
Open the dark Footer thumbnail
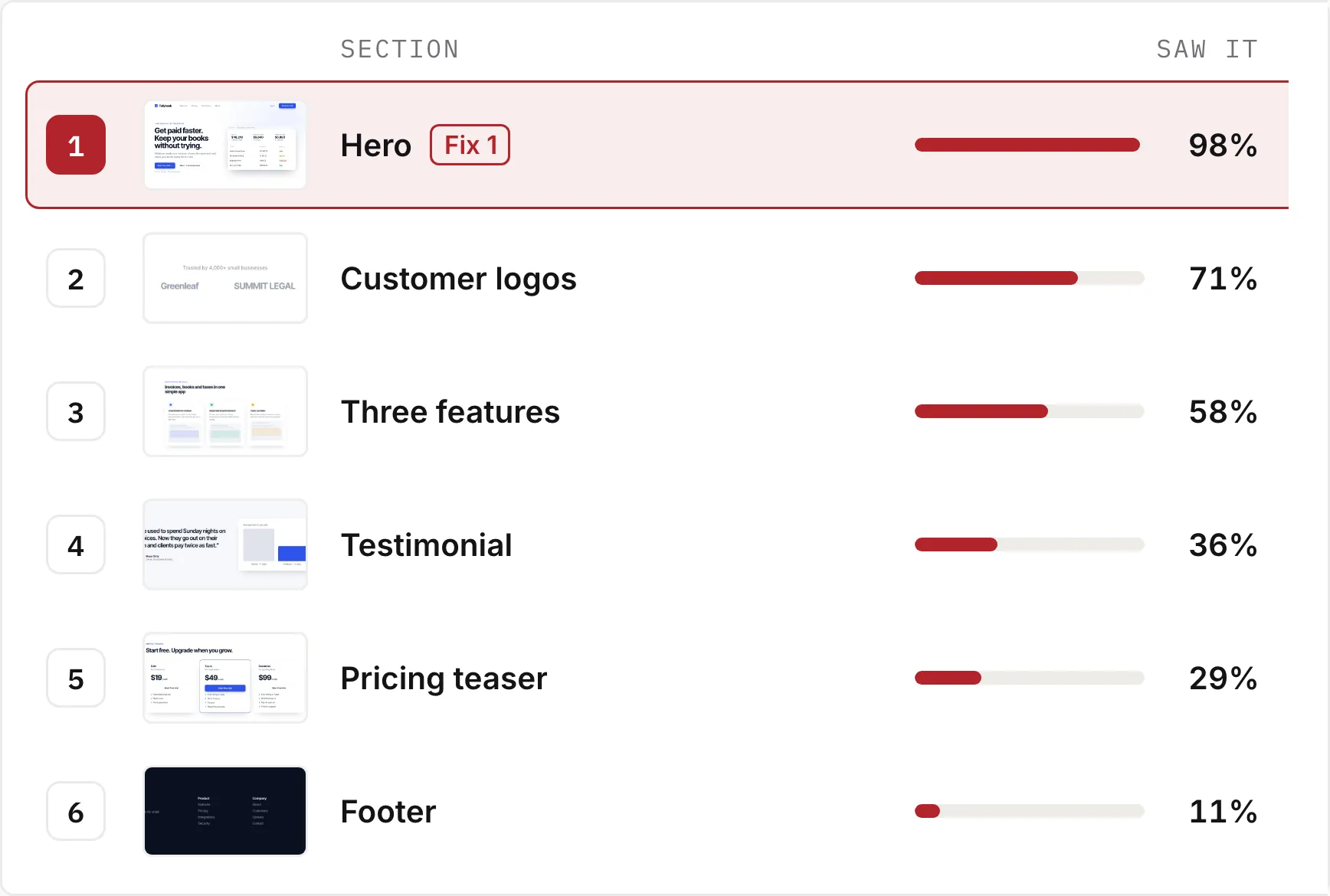pyautogui.click(x=225, y=811)
